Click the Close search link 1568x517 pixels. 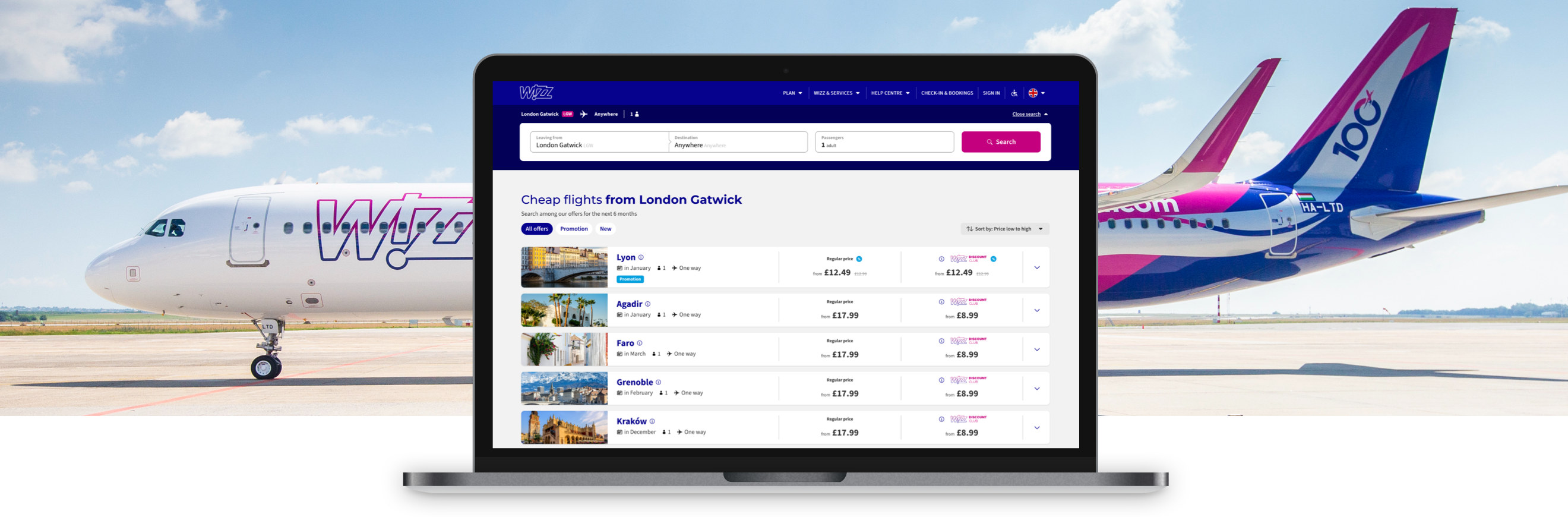(x=1026, y=115)
